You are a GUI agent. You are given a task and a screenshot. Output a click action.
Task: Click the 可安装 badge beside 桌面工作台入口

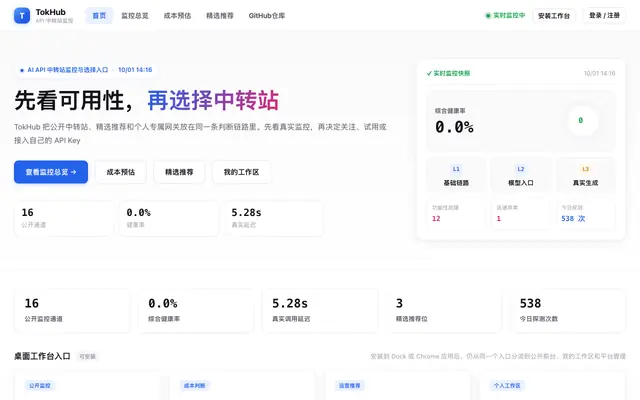pos(87,356)
